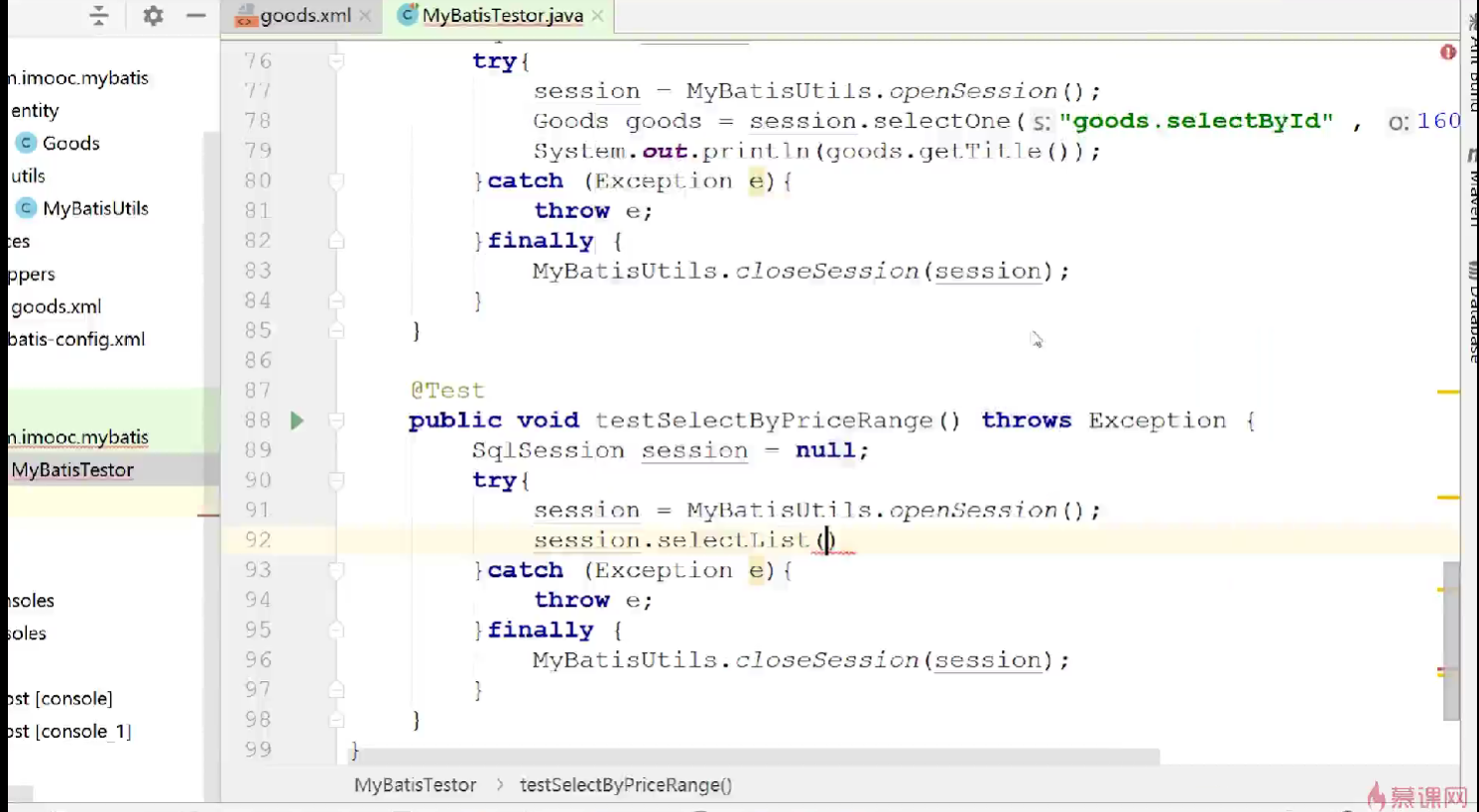1479x812 pixels.
Task: Click the editor vertical scrollbar thumb
Action: (x=1451, y=640)
